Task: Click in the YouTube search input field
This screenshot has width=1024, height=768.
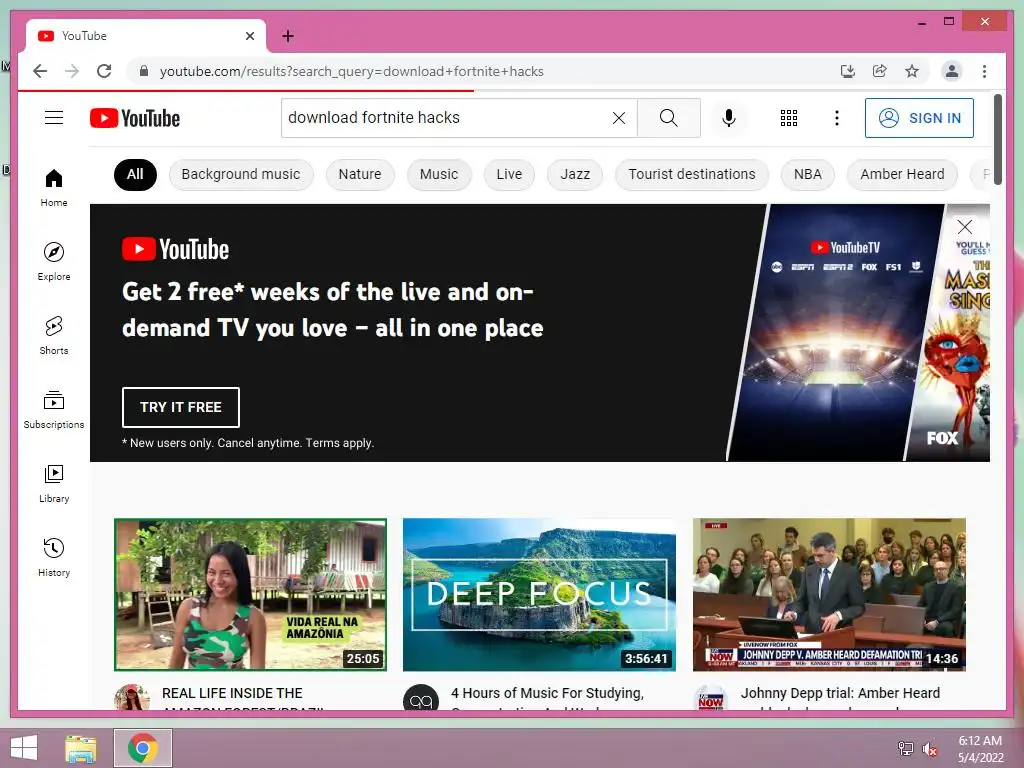Action: 447,118
